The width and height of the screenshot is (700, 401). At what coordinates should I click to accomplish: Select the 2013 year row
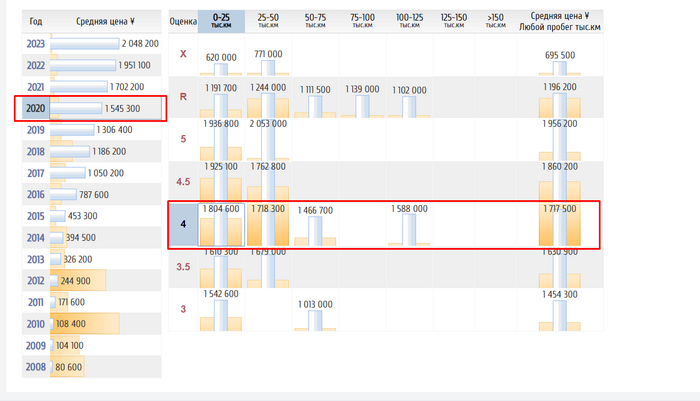click(92, 259)
